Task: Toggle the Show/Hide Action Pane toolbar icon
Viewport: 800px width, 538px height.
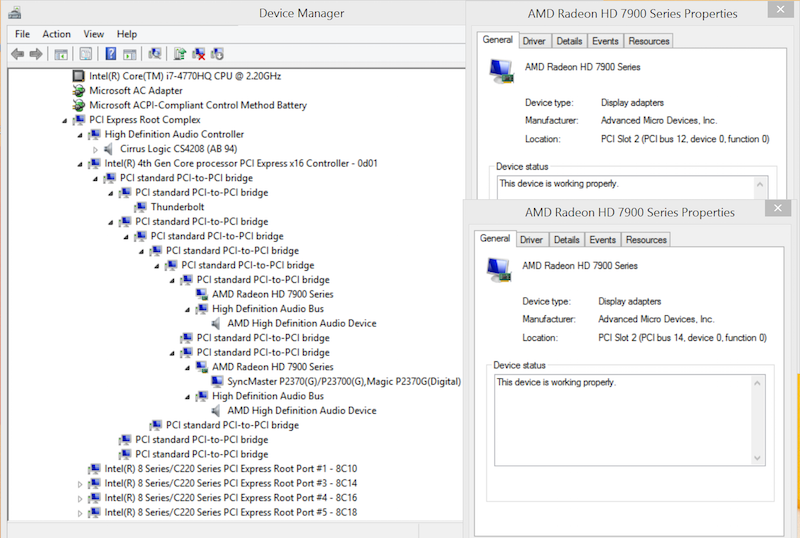Action: pos(130,54)
